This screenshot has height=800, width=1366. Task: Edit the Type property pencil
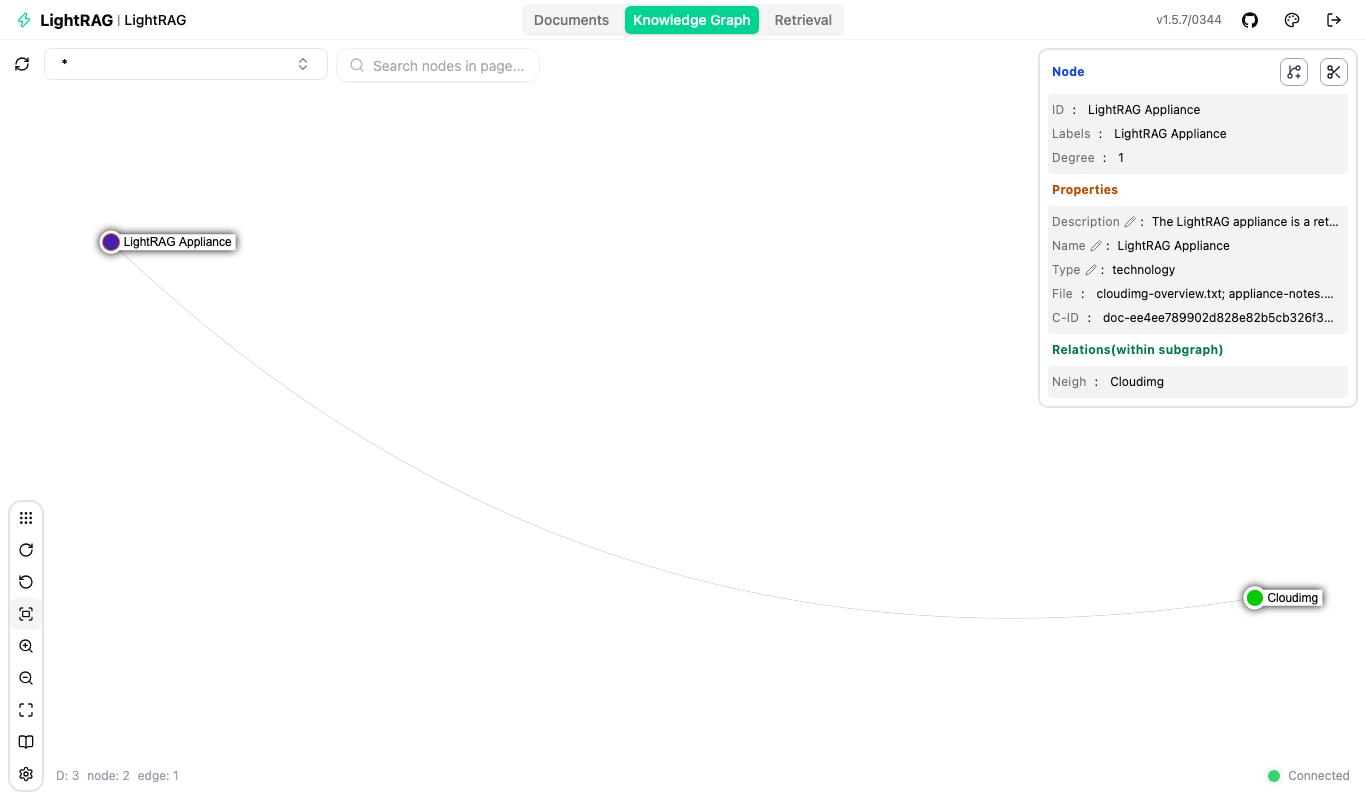coord(1091,270)
